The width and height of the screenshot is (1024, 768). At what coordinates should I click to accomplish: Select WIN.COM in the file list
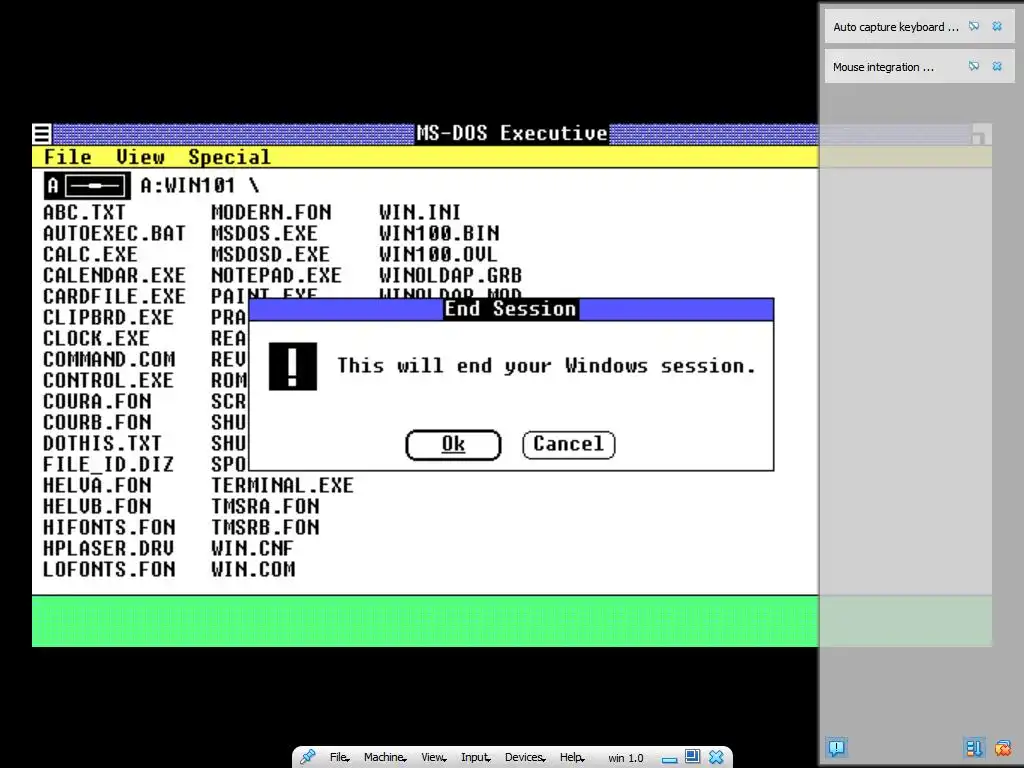point(253,569)
